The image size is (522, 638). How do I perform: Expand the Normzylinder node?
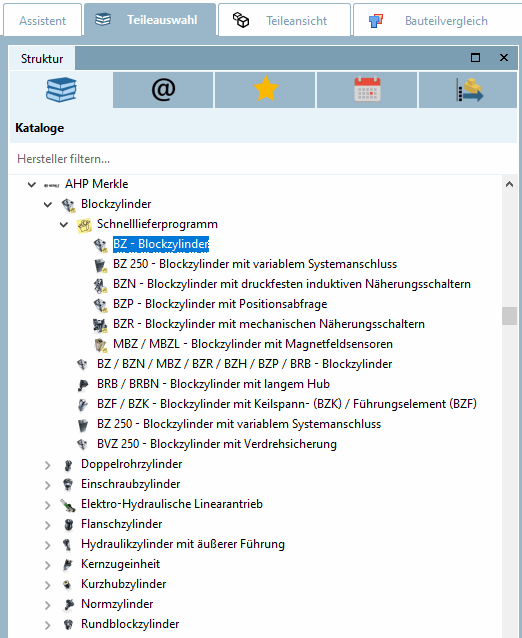pos(48,605)
